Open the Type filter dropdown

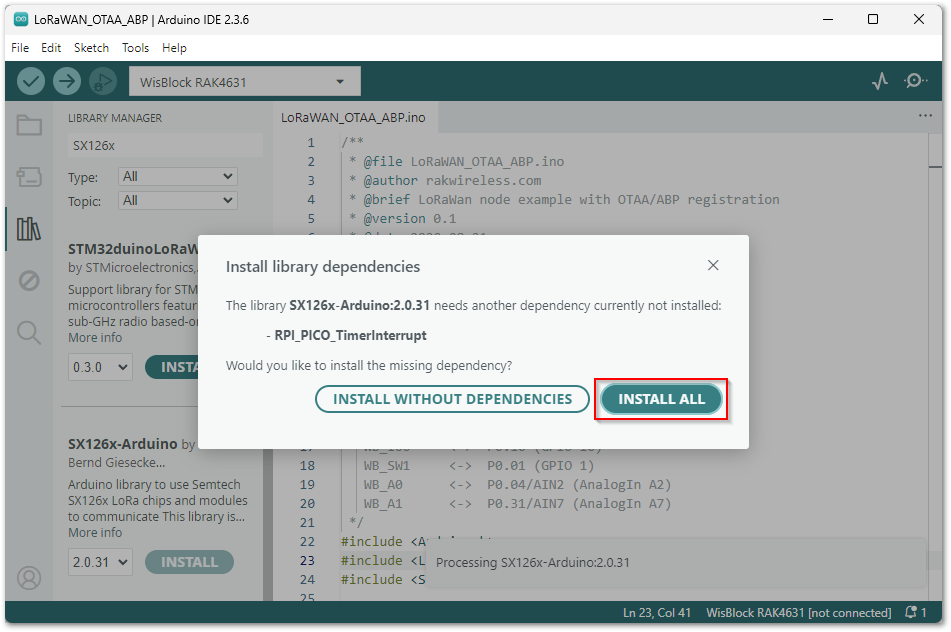[x=177, y=176]
